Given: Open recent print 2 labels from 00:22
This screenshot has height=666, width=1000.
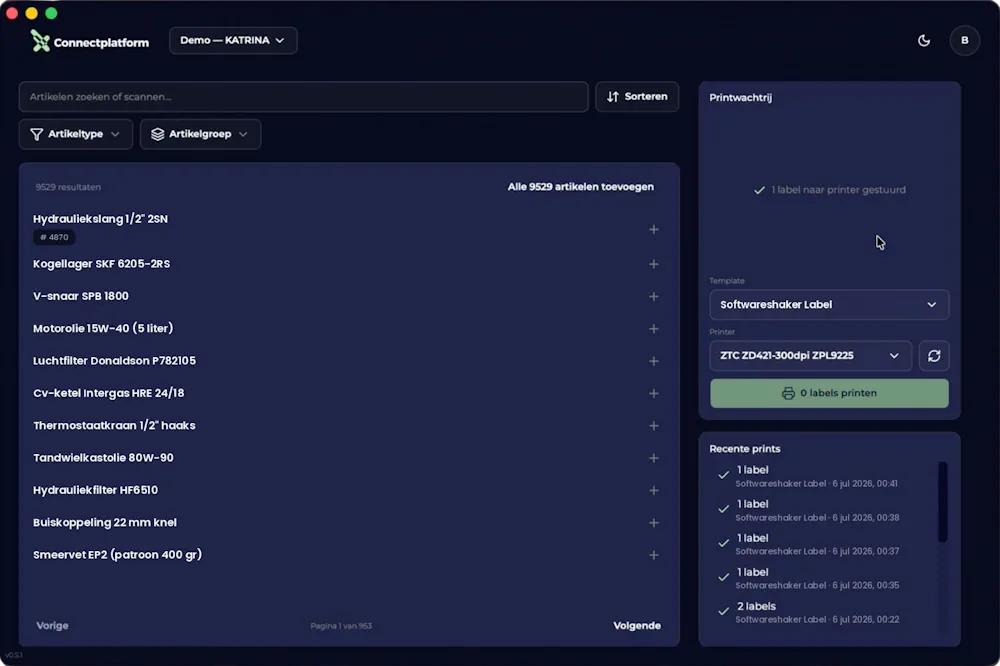Looking at the screenshot, I should [x=816, y=612].
